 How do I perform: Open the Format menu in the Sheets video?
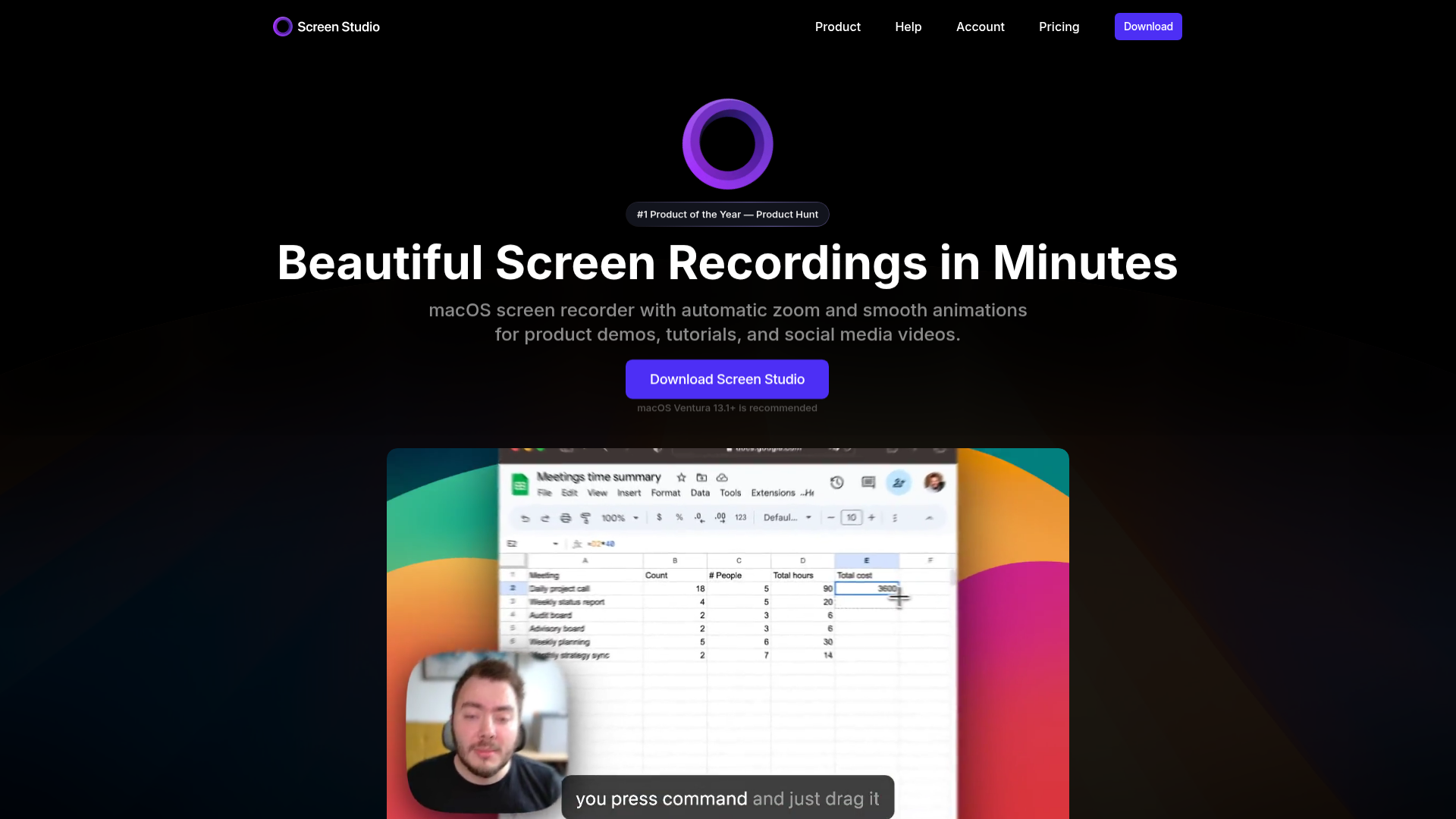coord(666,493)
